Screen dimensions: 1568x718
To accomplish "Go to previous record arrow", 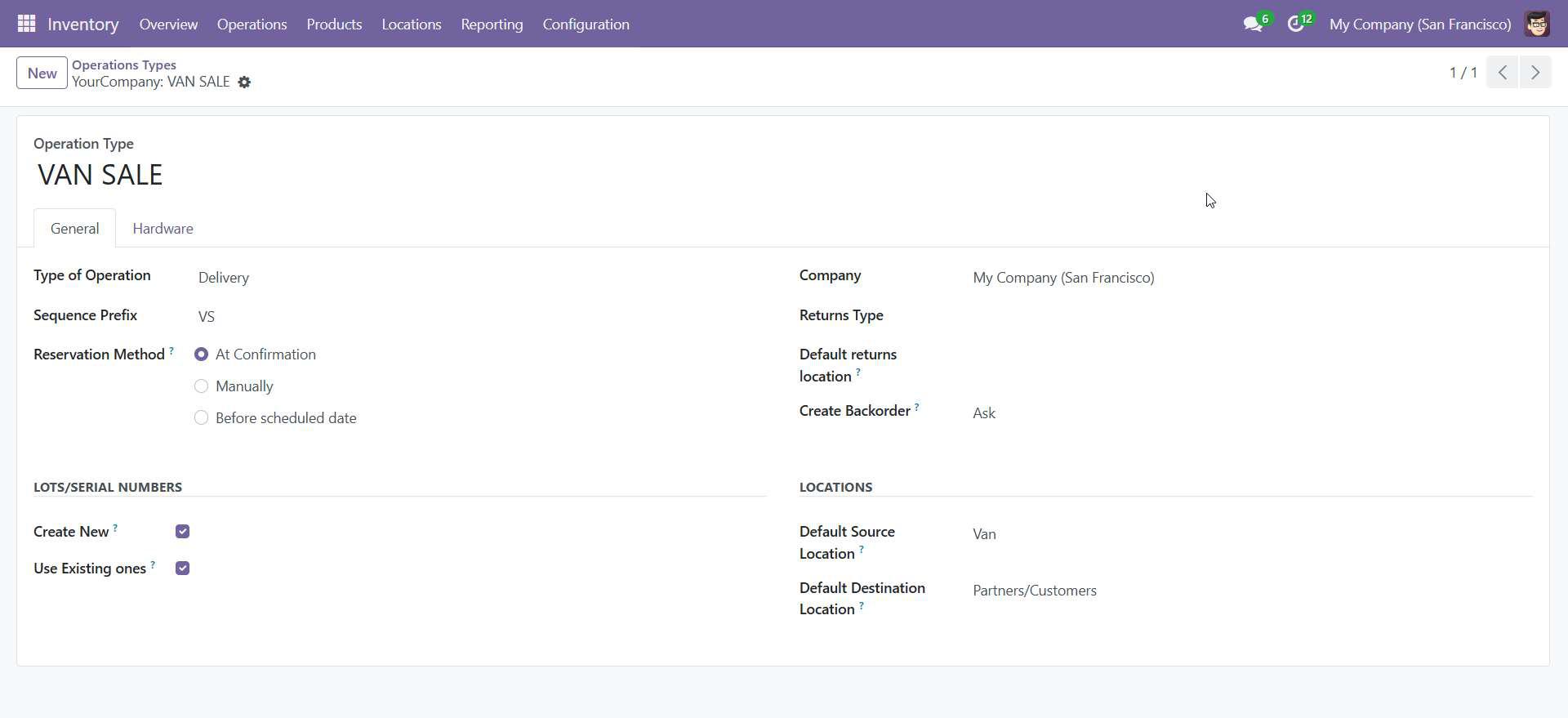I will pyautogui.click(x=1502, y=73).
